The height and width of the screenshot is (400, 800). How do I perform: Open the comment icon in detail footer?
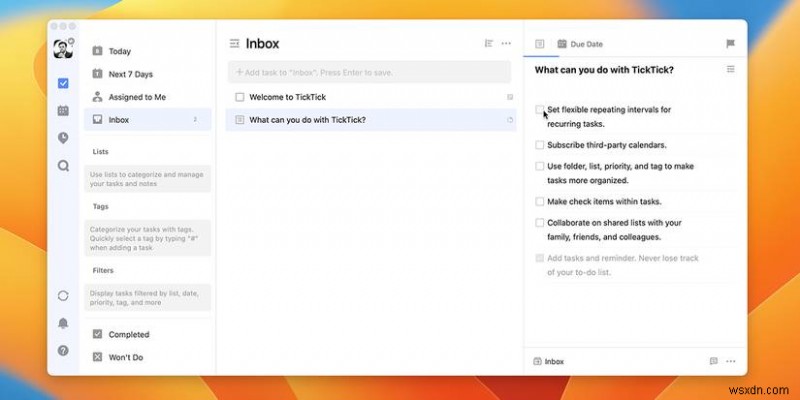[x=714, y=361]
